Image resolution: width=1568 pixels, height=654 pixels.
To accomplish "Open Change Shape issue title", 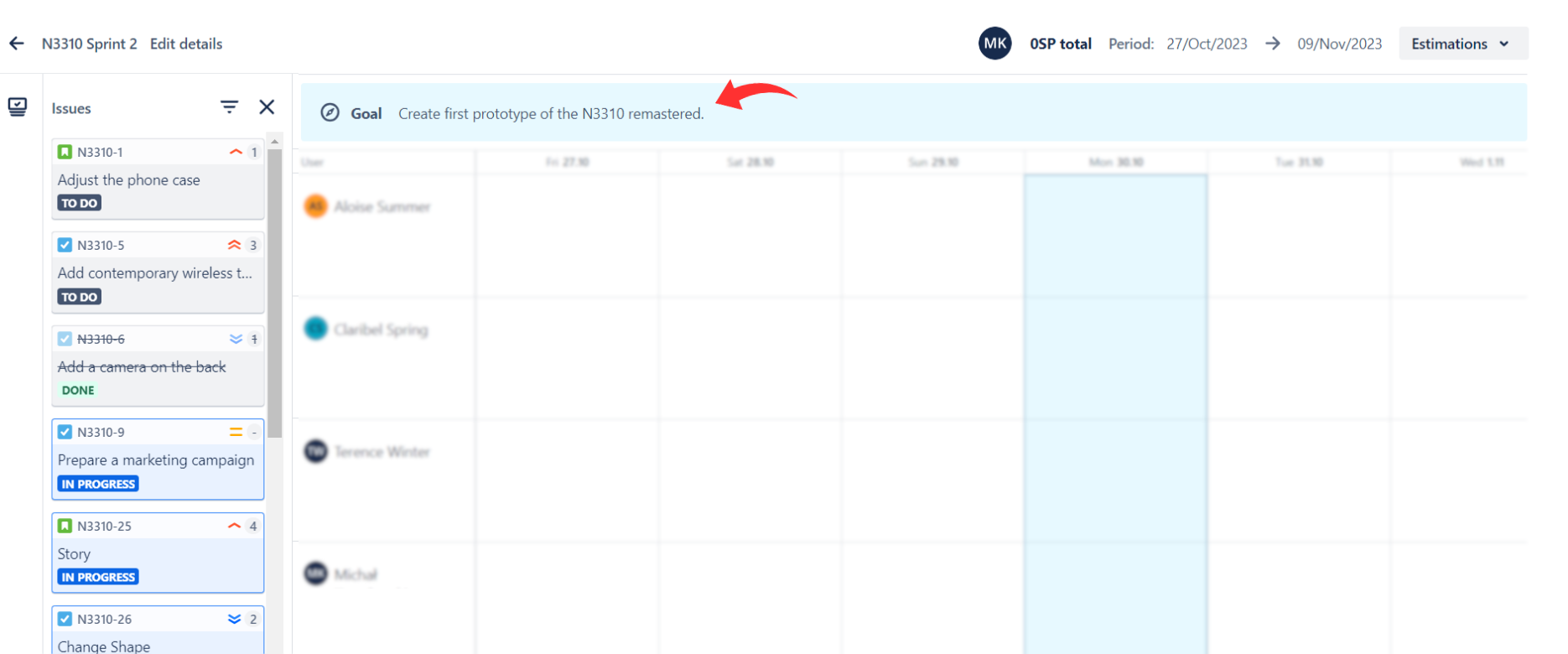I will coord(104,646).
